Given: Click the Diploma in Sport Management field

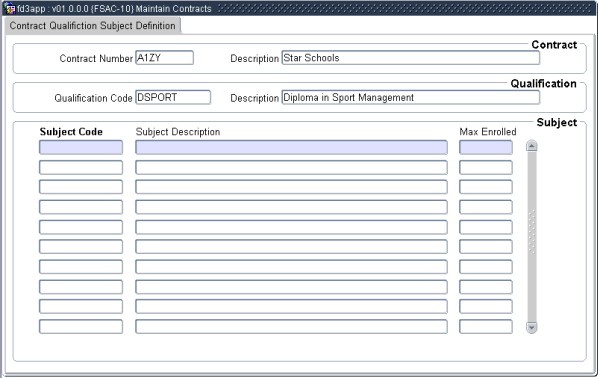Looking at the screenshot, I should (x=411, y=97).
